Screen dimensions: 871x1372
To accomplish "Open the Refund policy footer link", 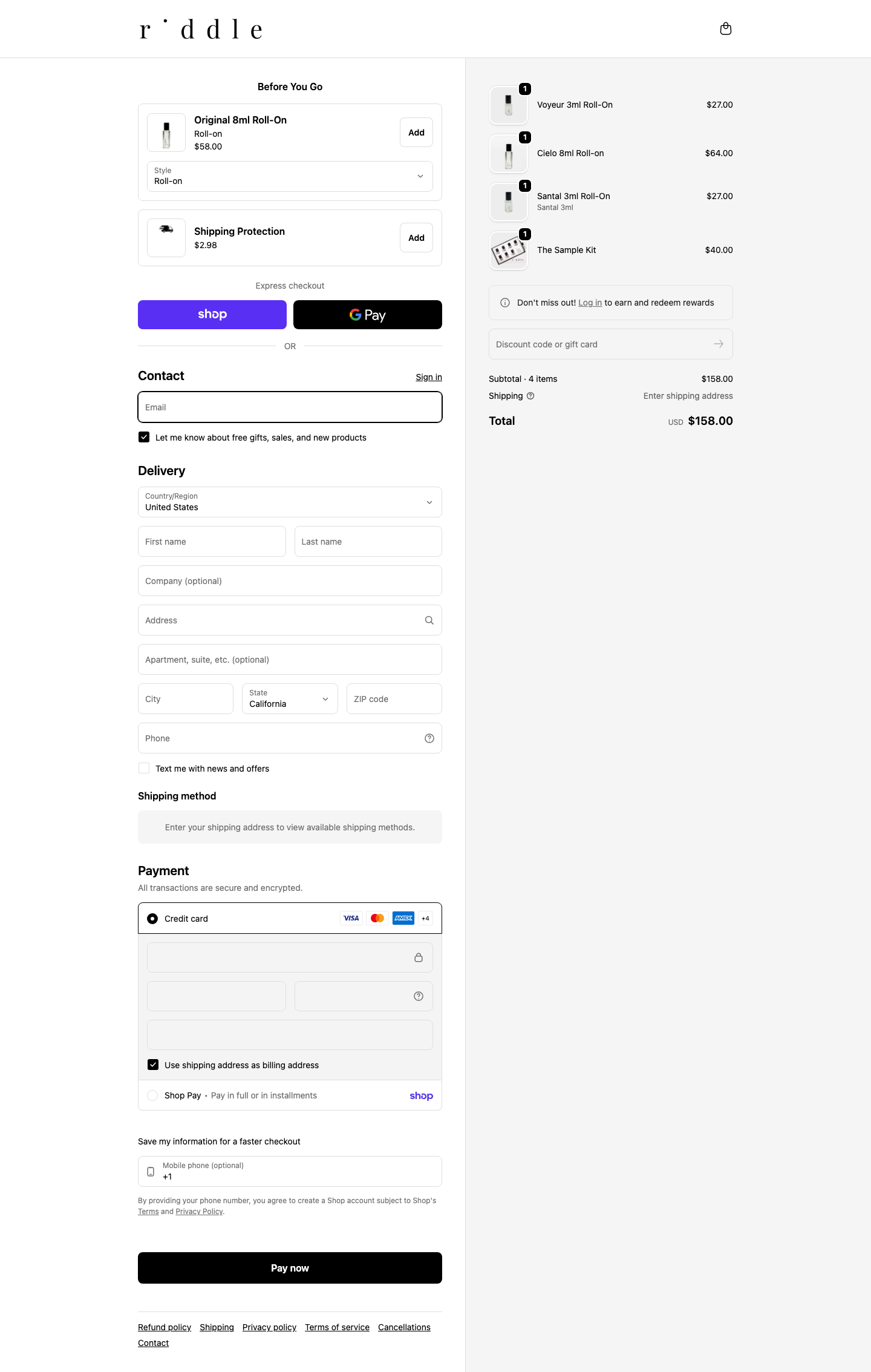I will 165,1327.
